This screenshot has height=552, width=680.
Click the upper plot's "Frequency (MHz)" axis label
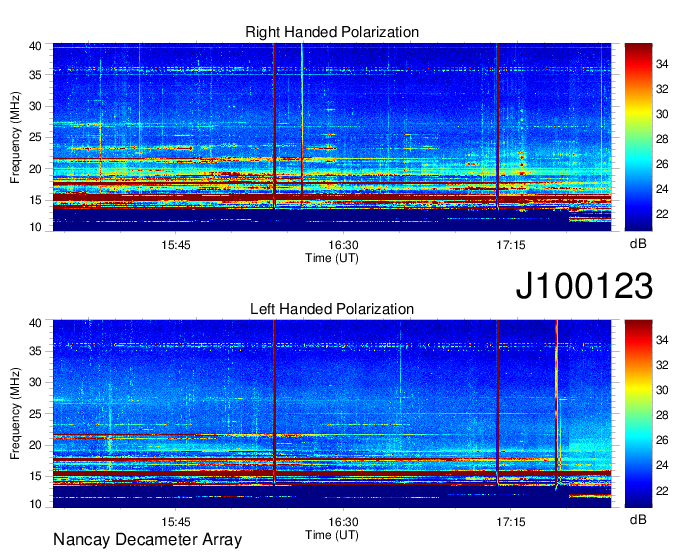[15, 137]
